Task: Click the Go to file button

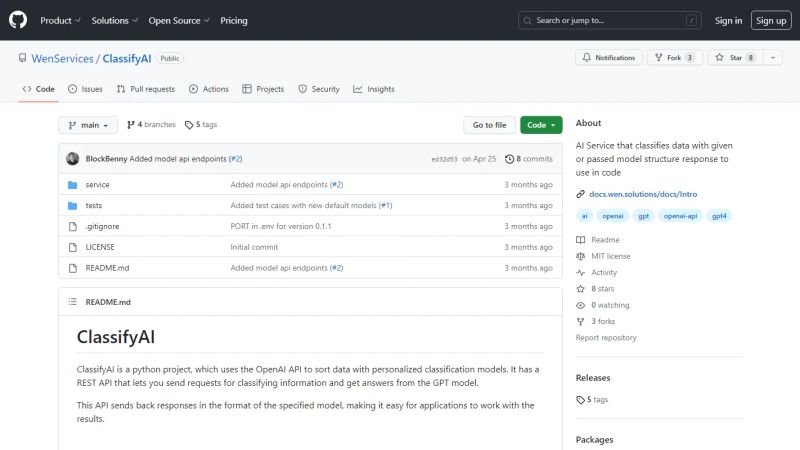Action: pyautogui.click(x=489, y=125)
